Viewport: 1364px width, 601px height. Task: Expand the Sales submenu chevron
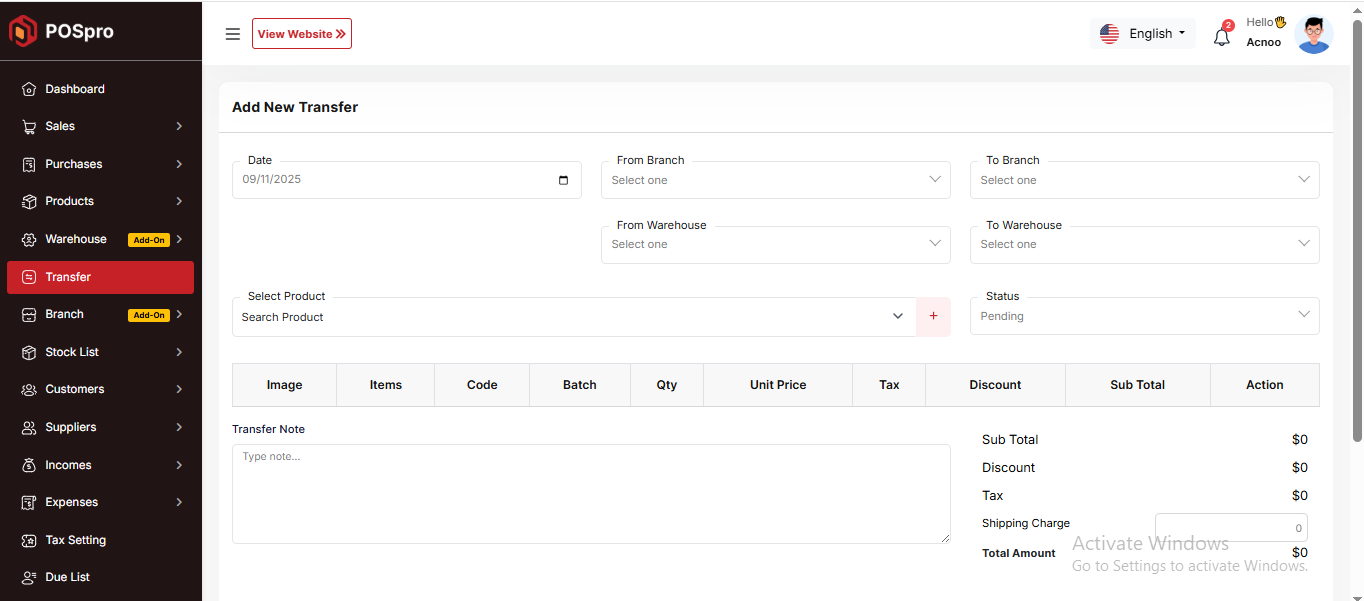pos(179,126)
